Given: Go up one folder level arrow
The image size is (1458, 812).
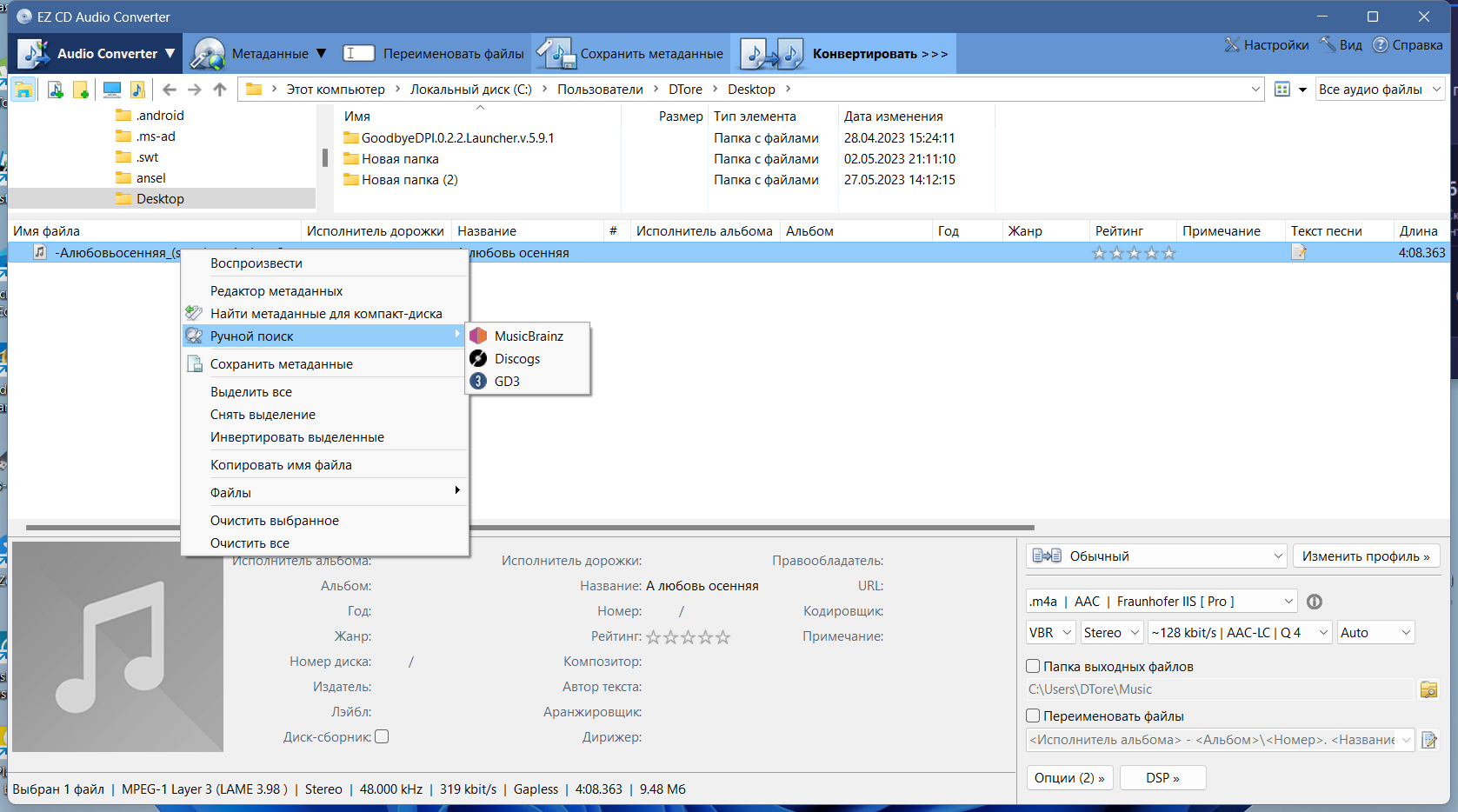Looking at the screenshot, I should tap(220, 90).
